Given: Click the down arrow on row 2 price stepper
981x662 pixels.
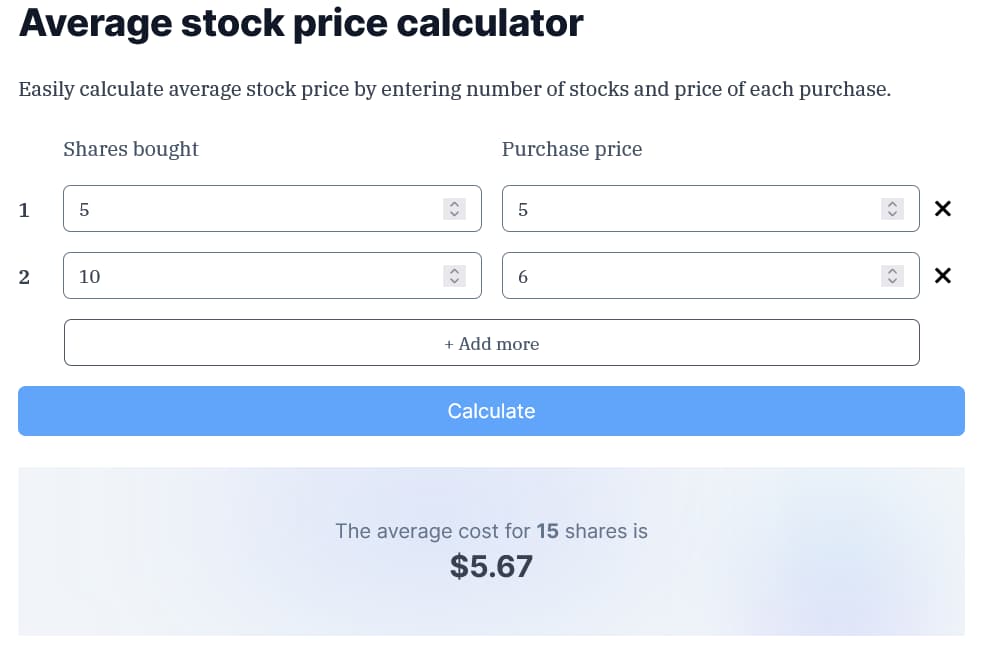Looking at the screenshot, I should [x=892, y=281].
